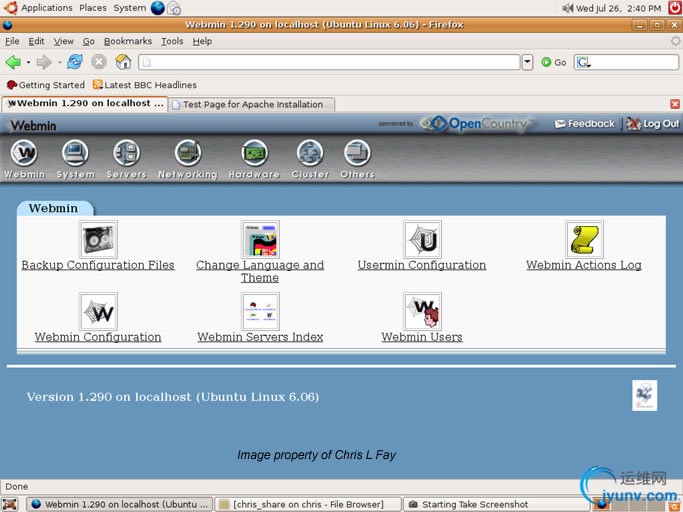
Task: Click the Webmin Users link
Action: pyautogui.click(x=422, y=337)
